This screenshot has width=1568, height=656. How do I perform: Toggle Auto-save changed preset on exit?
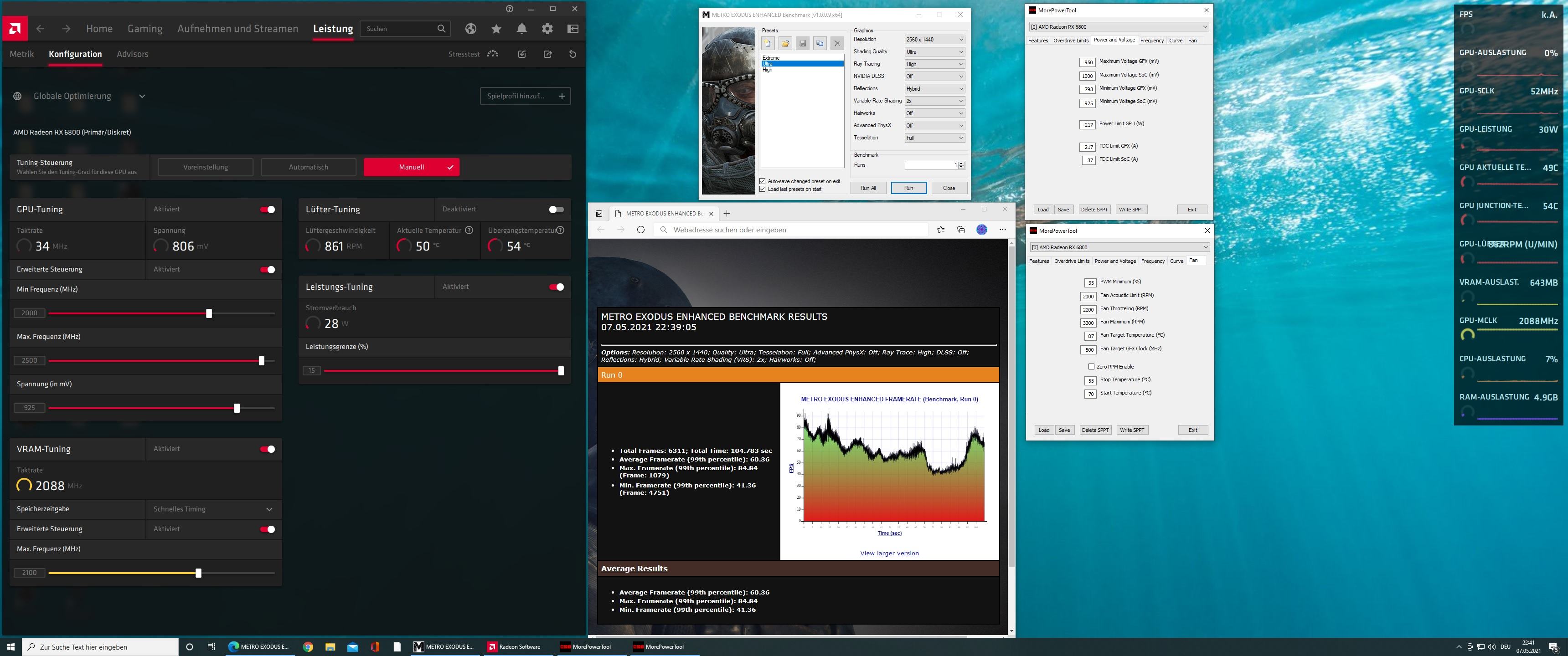(x=763, y=181)
